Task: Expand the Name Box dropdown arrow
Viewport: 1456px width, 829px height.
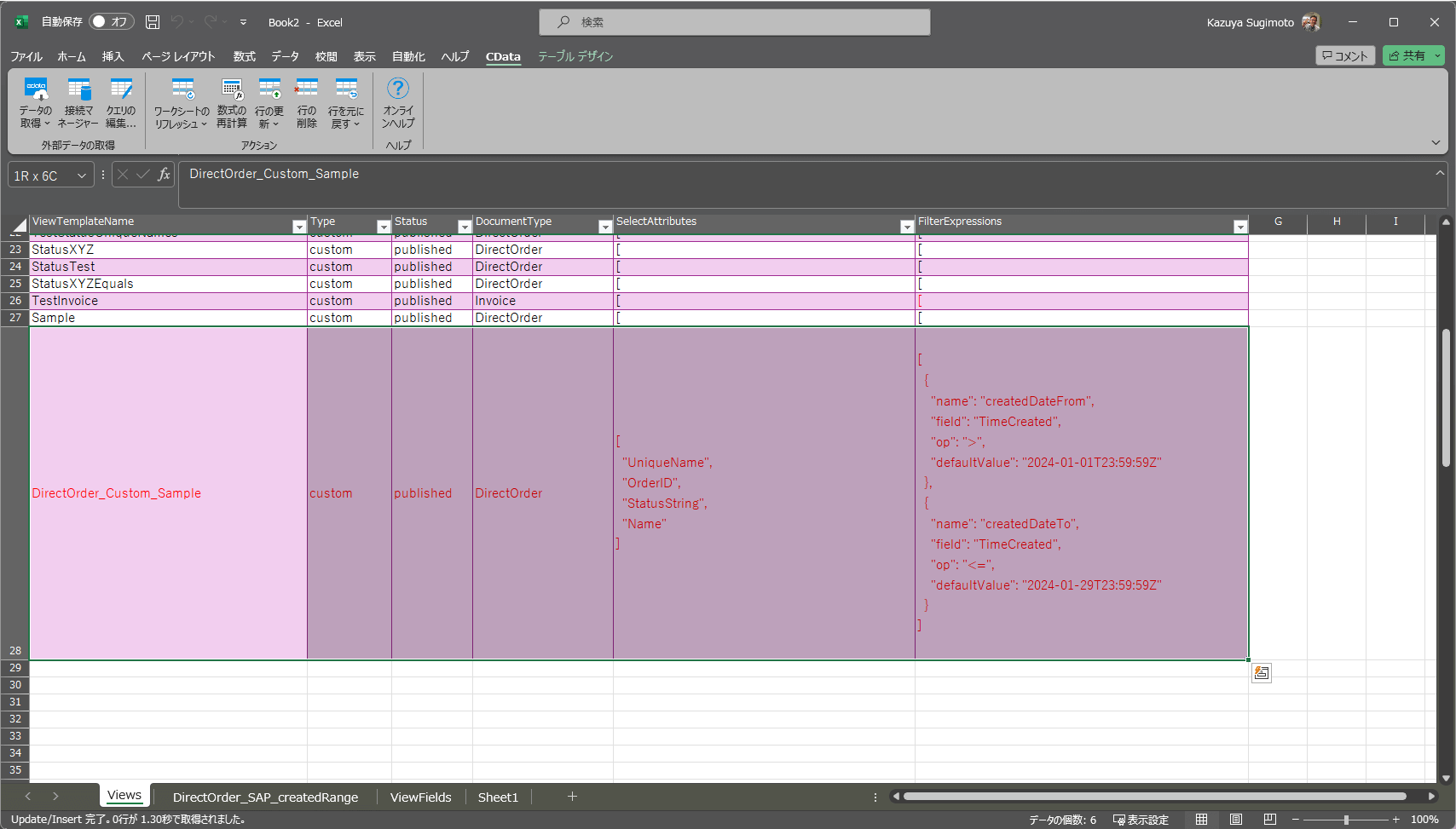Action: click(82, 176)
